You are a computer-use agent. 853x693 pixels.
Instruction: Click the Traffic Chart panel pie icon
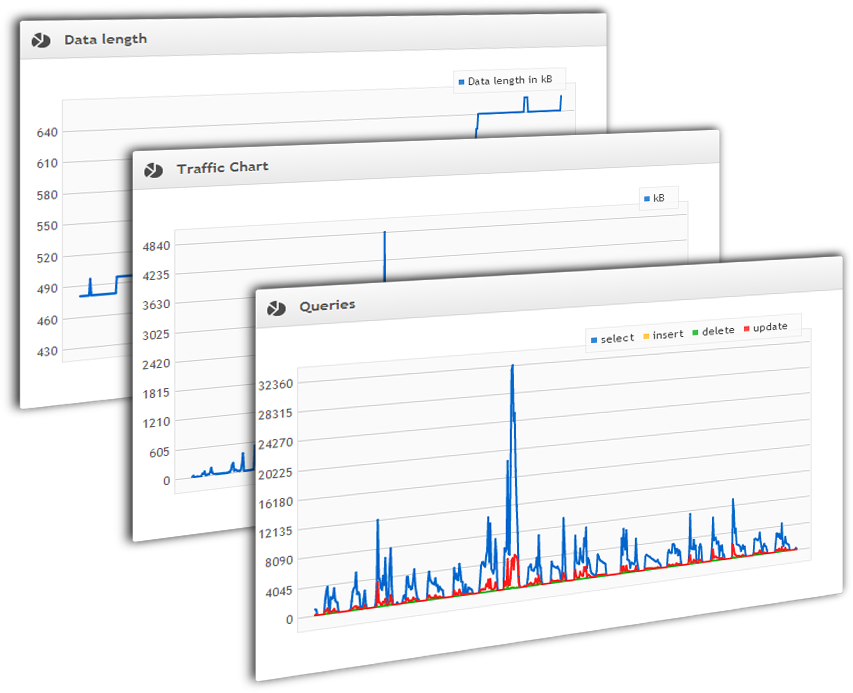[x=153, y=171]
